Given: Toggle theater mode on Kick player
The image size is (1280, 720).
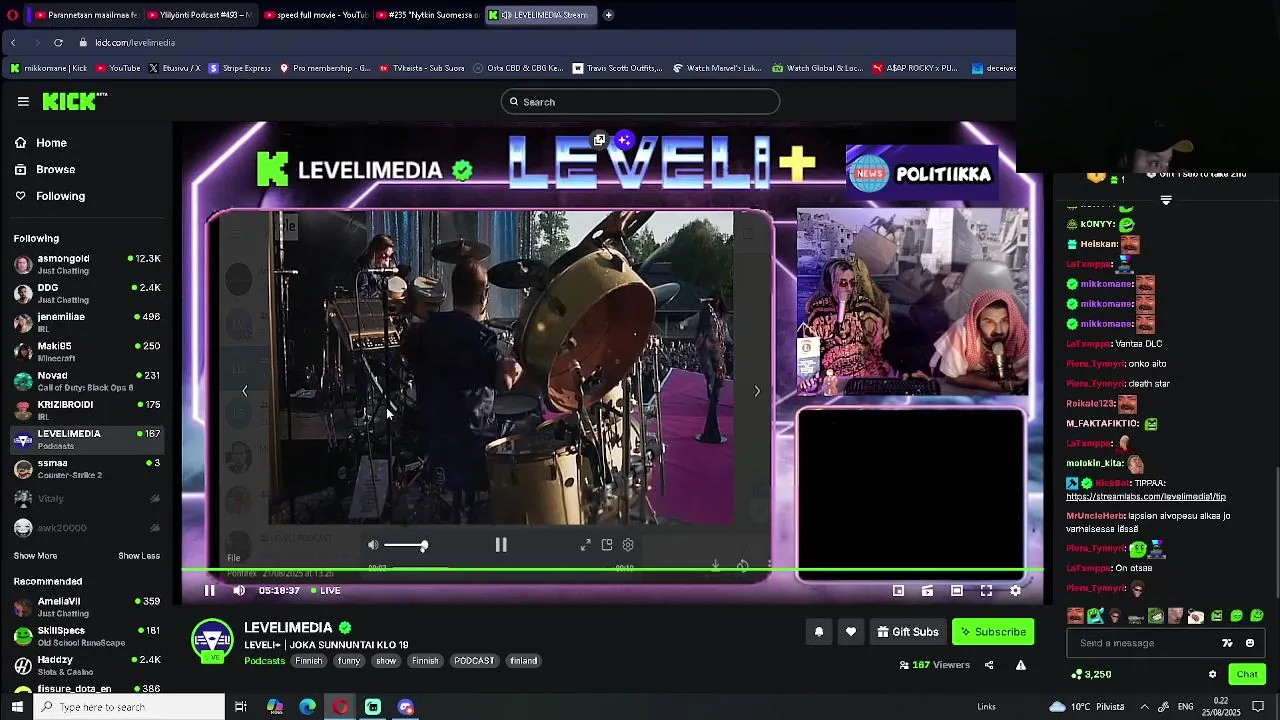Looking at the screenshot, I should click(x=957, y=591).
